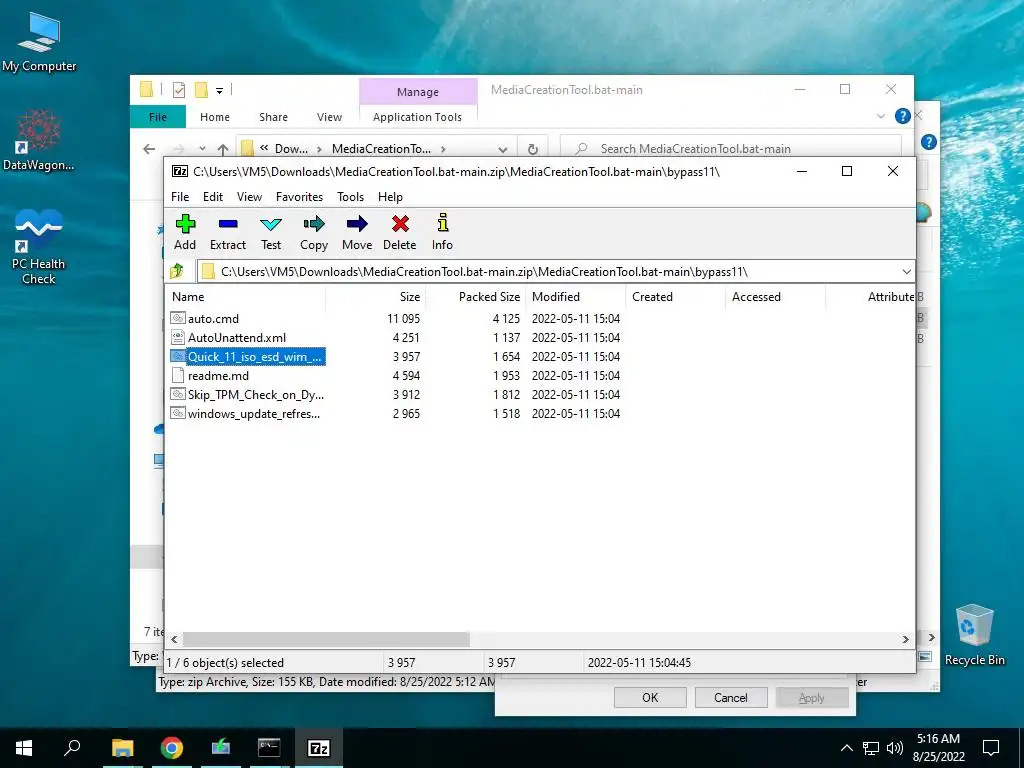Open the Windows Start menu
This screenshot has width=1024, height=768.
(x=24, y=748)
